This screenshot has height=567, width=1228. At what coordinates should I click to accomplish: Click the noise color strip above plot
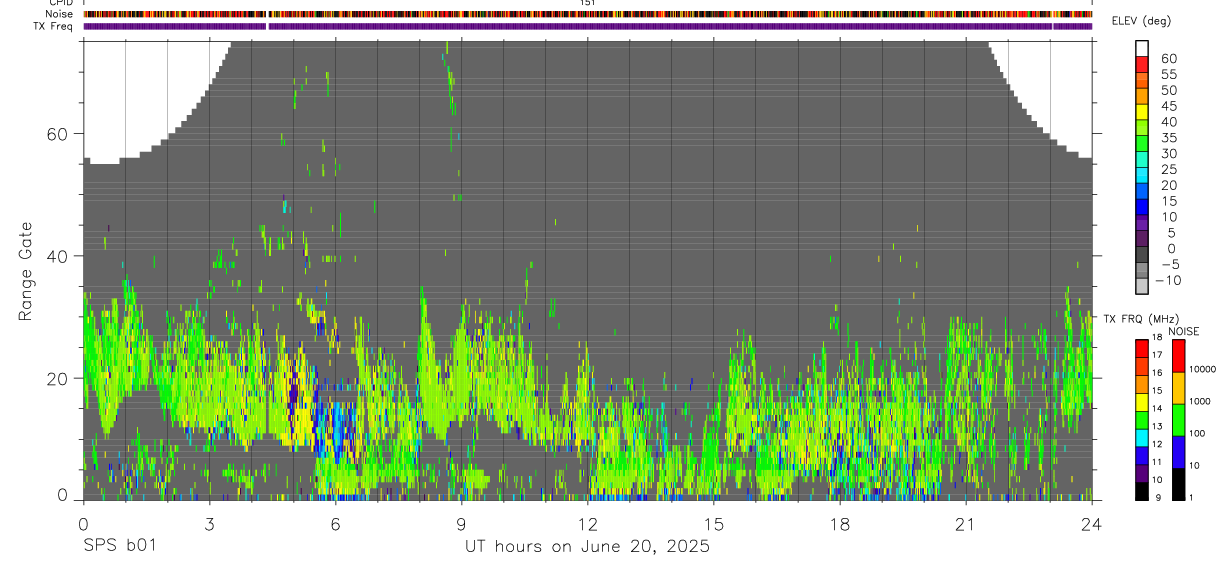(588, 14)
